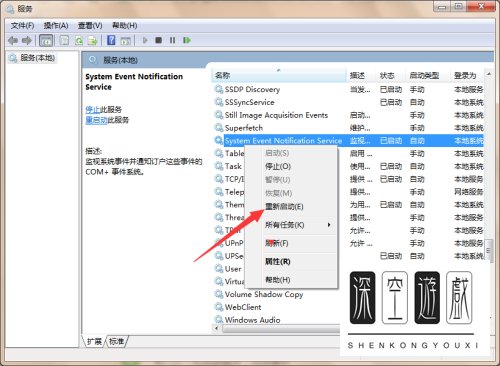Open the 文件(F) menu

click(22, 26)
